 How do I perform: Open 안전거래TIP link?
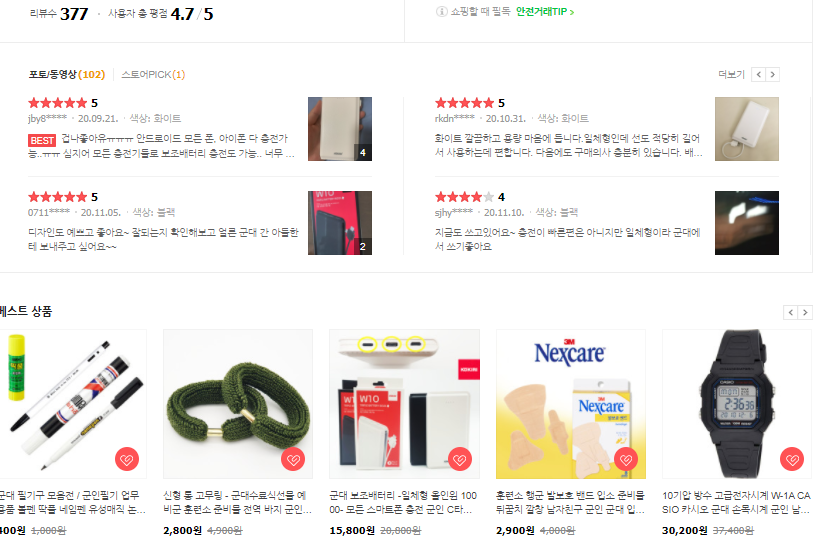coord(545,12)
